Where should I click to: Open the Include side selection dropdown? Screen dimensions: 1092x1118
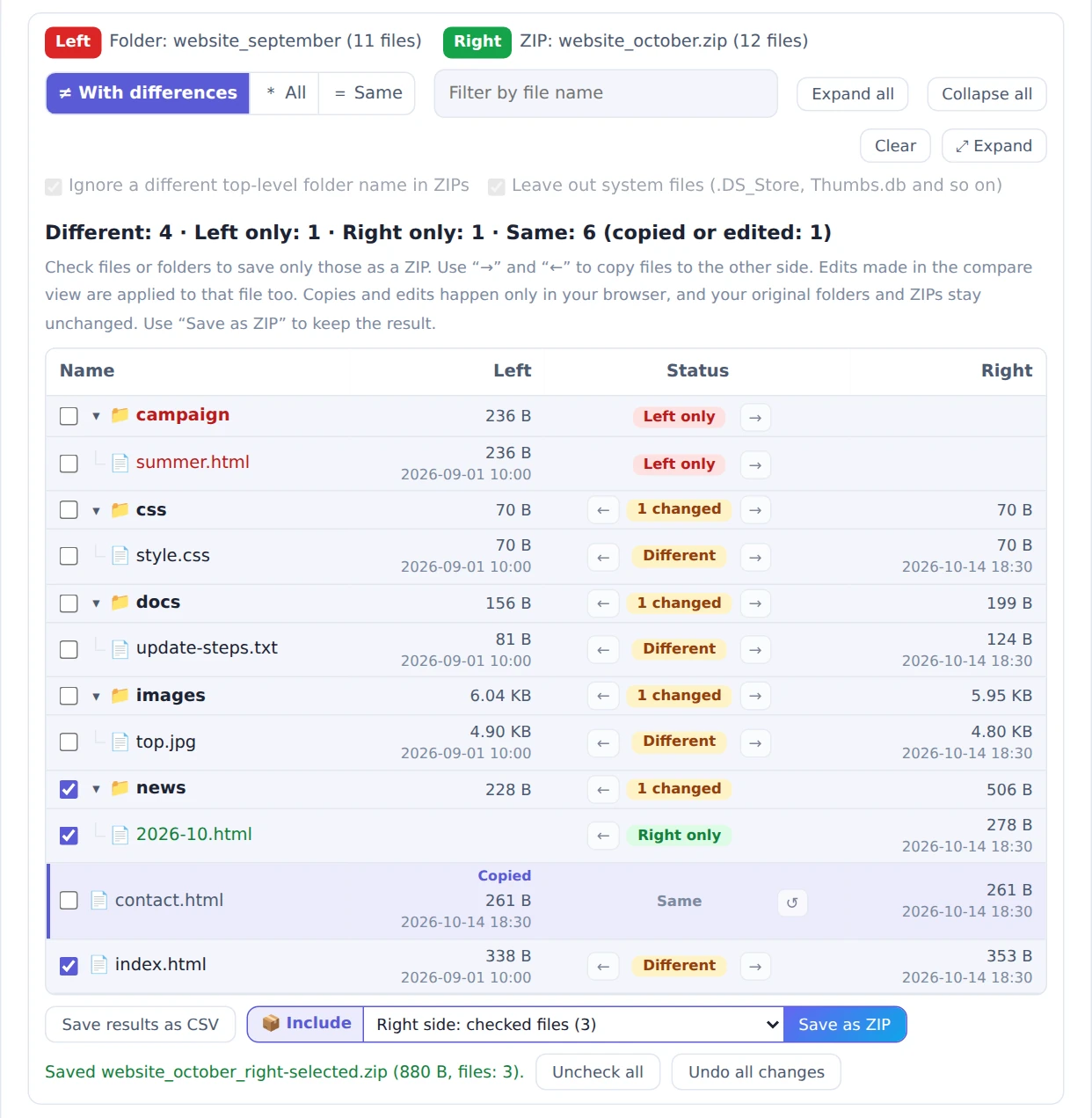[x=573, y=1025]
